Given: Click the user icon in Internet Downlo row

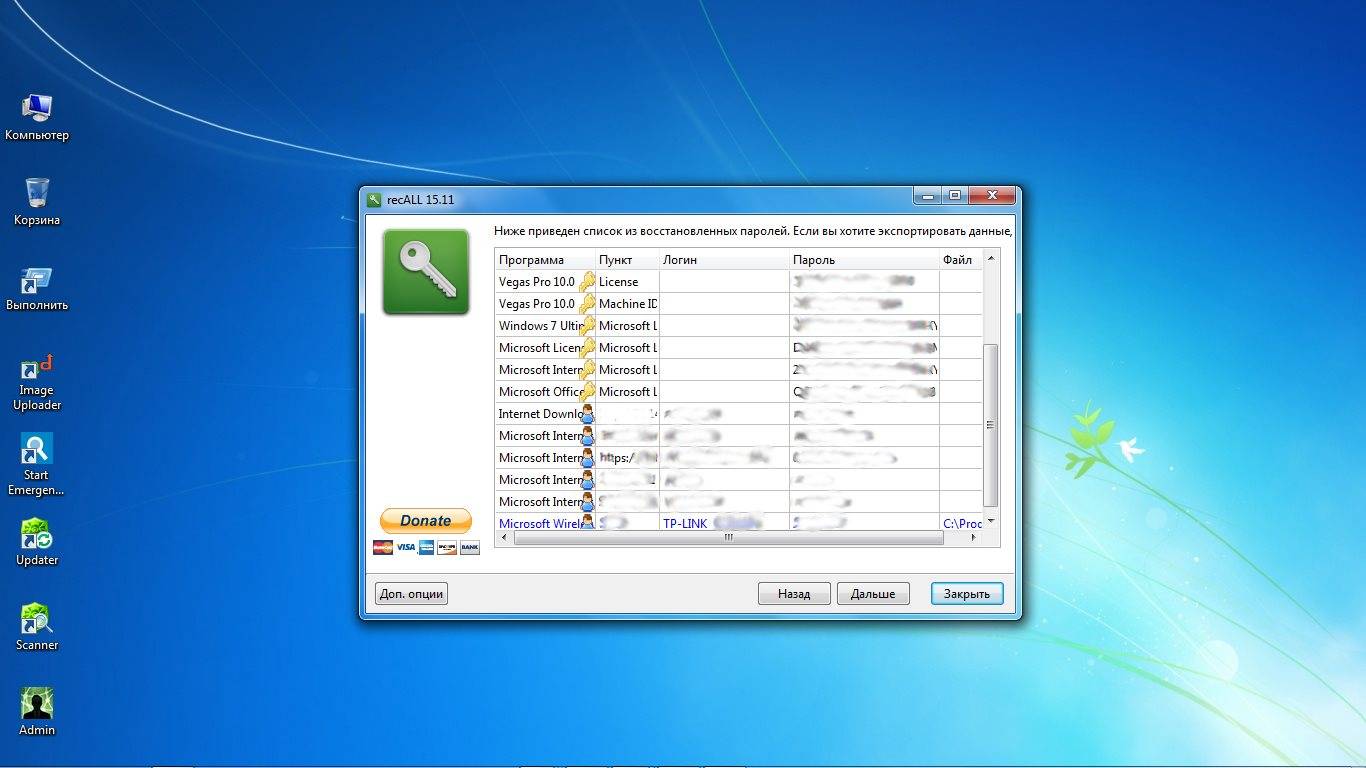Looking at the screenshot, I should click(587, 414).
